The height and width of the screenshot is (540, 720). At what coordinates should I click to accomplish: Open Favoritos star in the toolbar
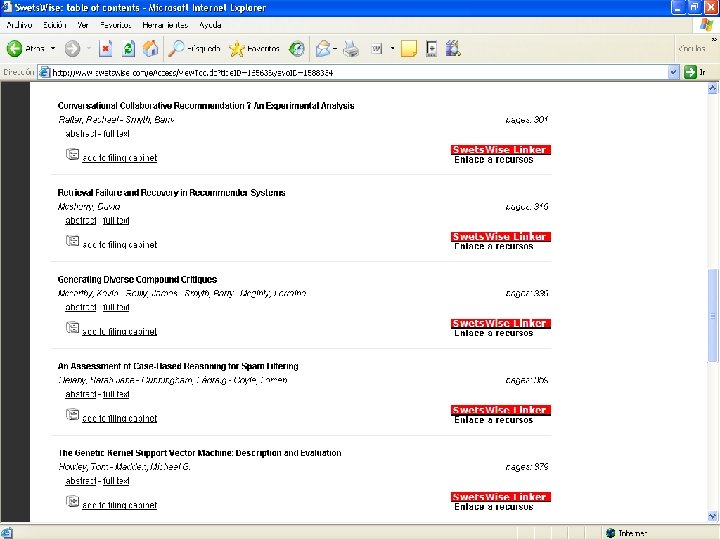pyautogui.click(x=236, y=48)
